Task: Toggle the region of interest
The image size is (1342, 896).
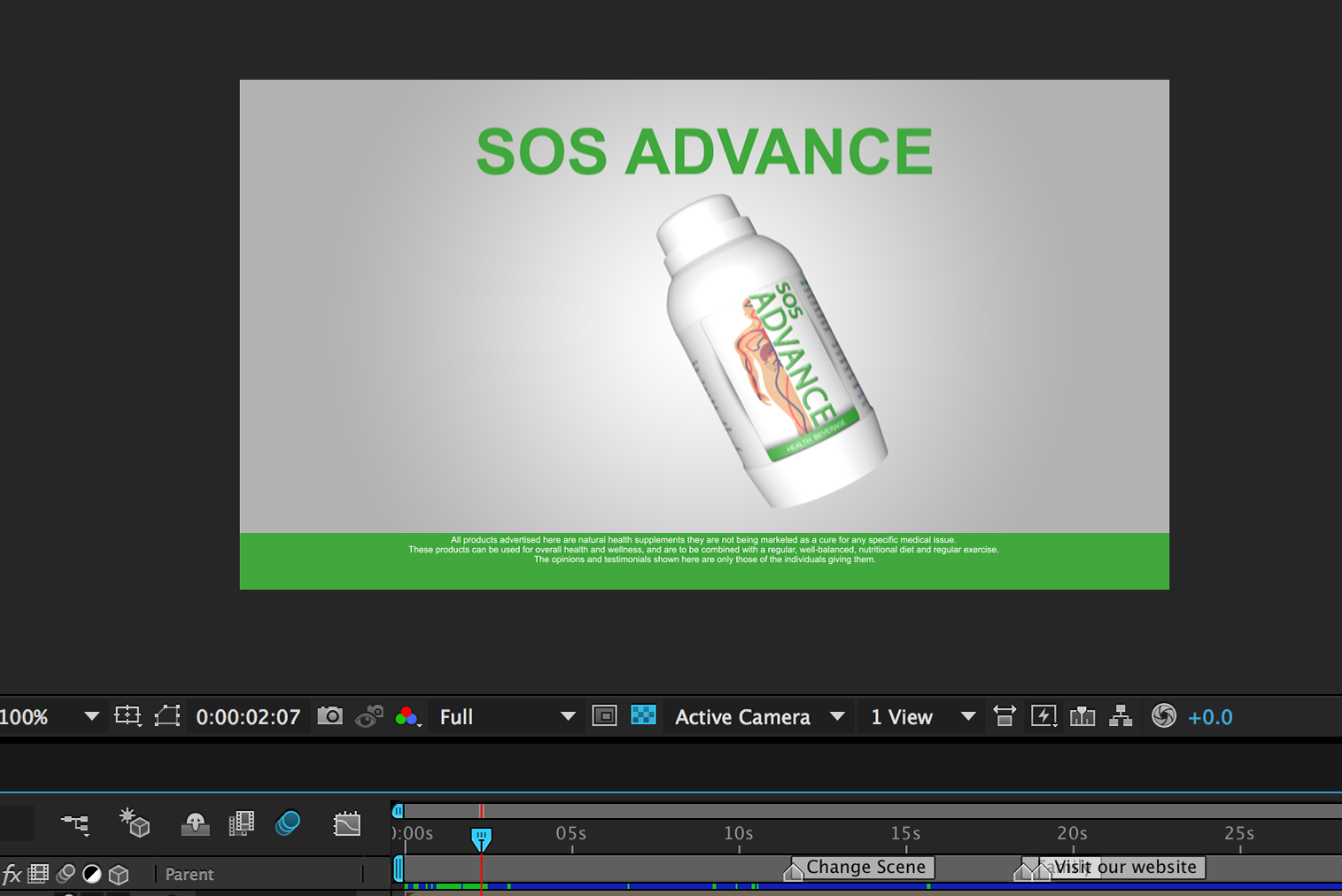Action: (604, 715)
